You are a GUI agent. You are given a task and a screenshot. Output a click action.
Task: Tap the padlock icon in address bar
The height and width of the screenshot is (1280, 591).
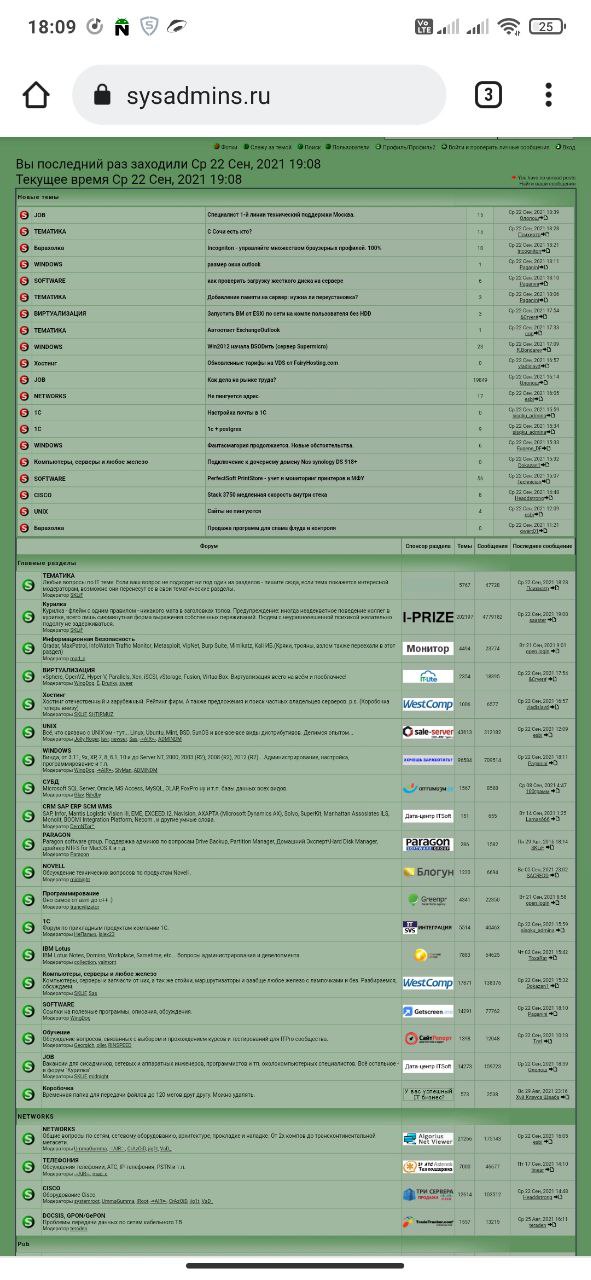pos(101,96)
